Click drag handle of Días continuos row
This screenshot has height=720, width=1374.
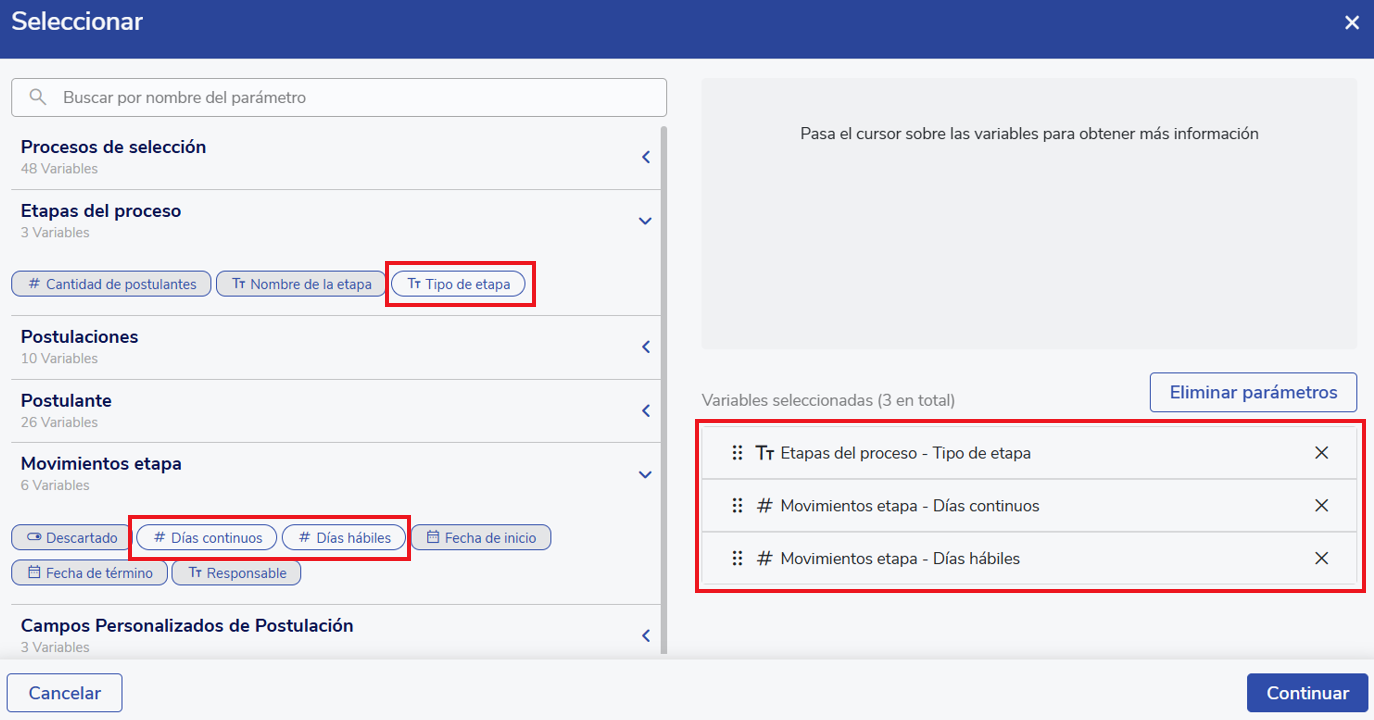pyautogui.click(x=737, y=506)
